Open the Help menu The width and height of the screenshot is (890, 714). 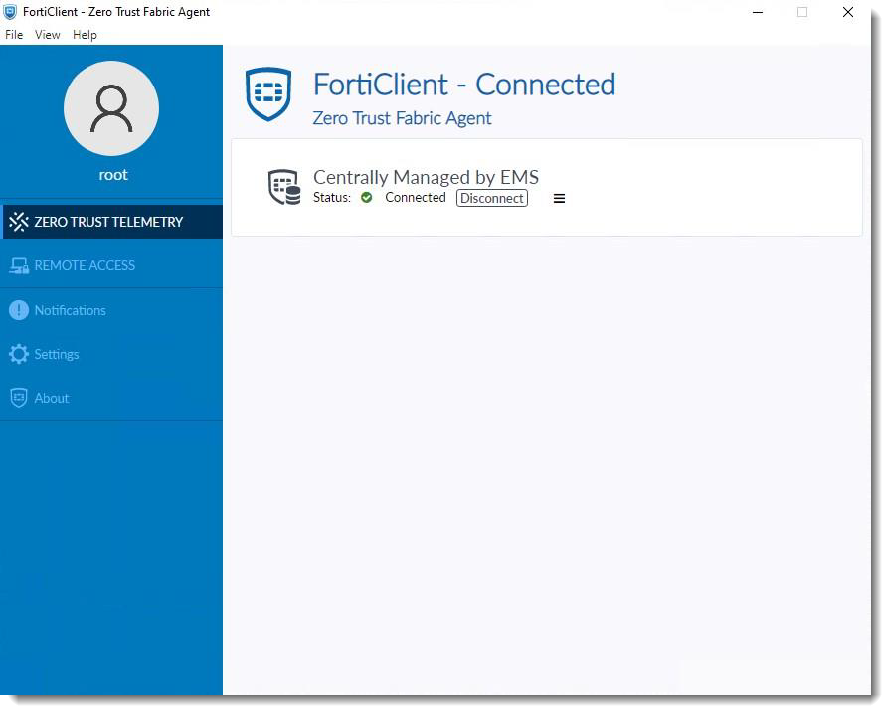click(85, 34)
